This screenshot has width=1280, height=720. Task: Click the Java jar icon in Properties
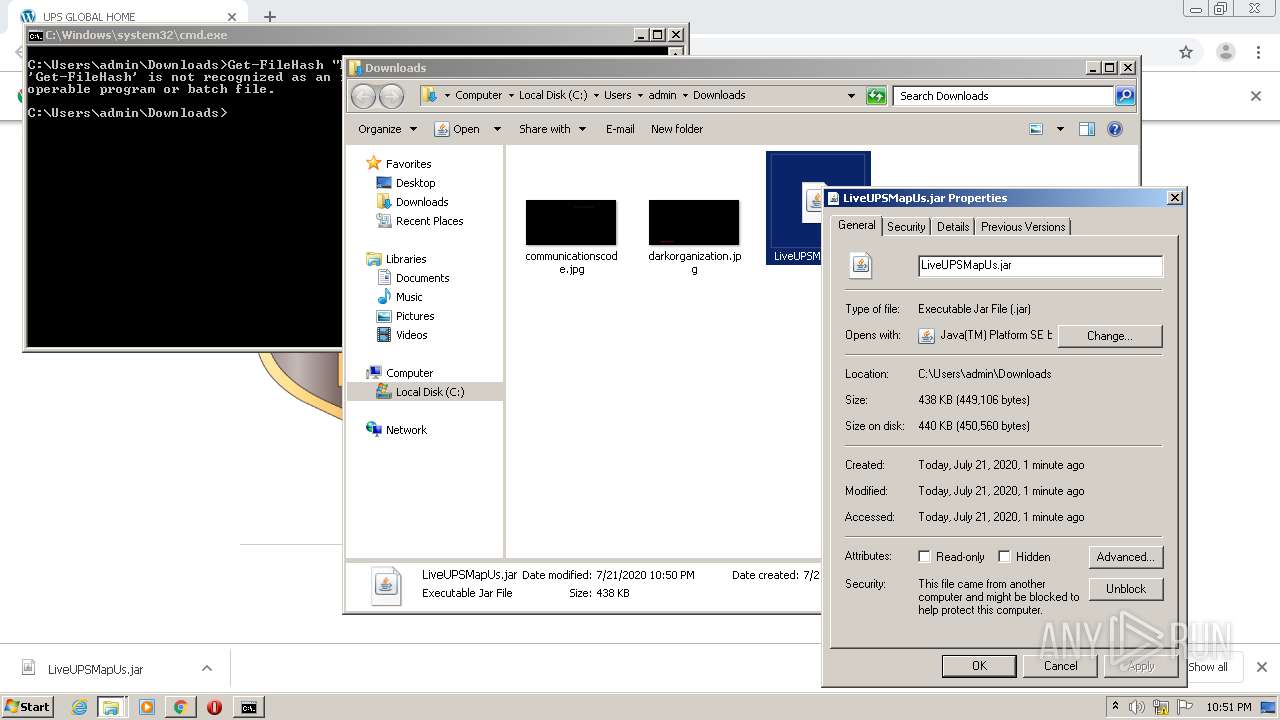(861, 265)
